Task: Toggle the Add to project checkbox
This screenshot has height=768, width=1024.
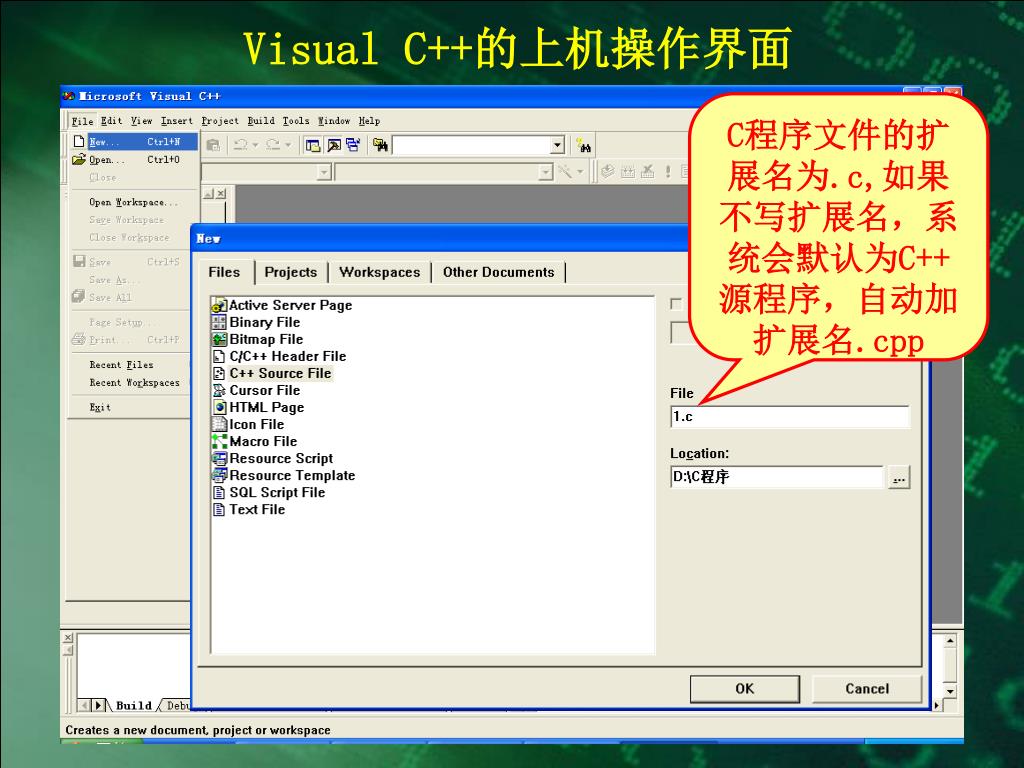Action: tap(676, 304)
